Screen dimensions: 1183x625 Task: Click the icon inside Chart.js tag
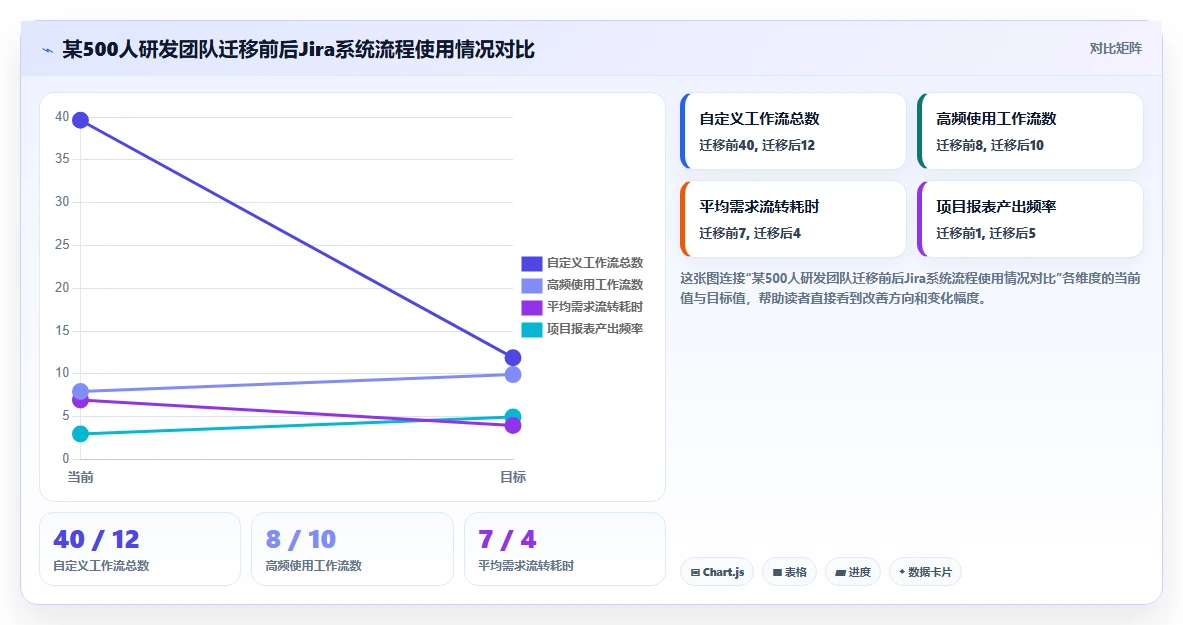pos(695,573)
